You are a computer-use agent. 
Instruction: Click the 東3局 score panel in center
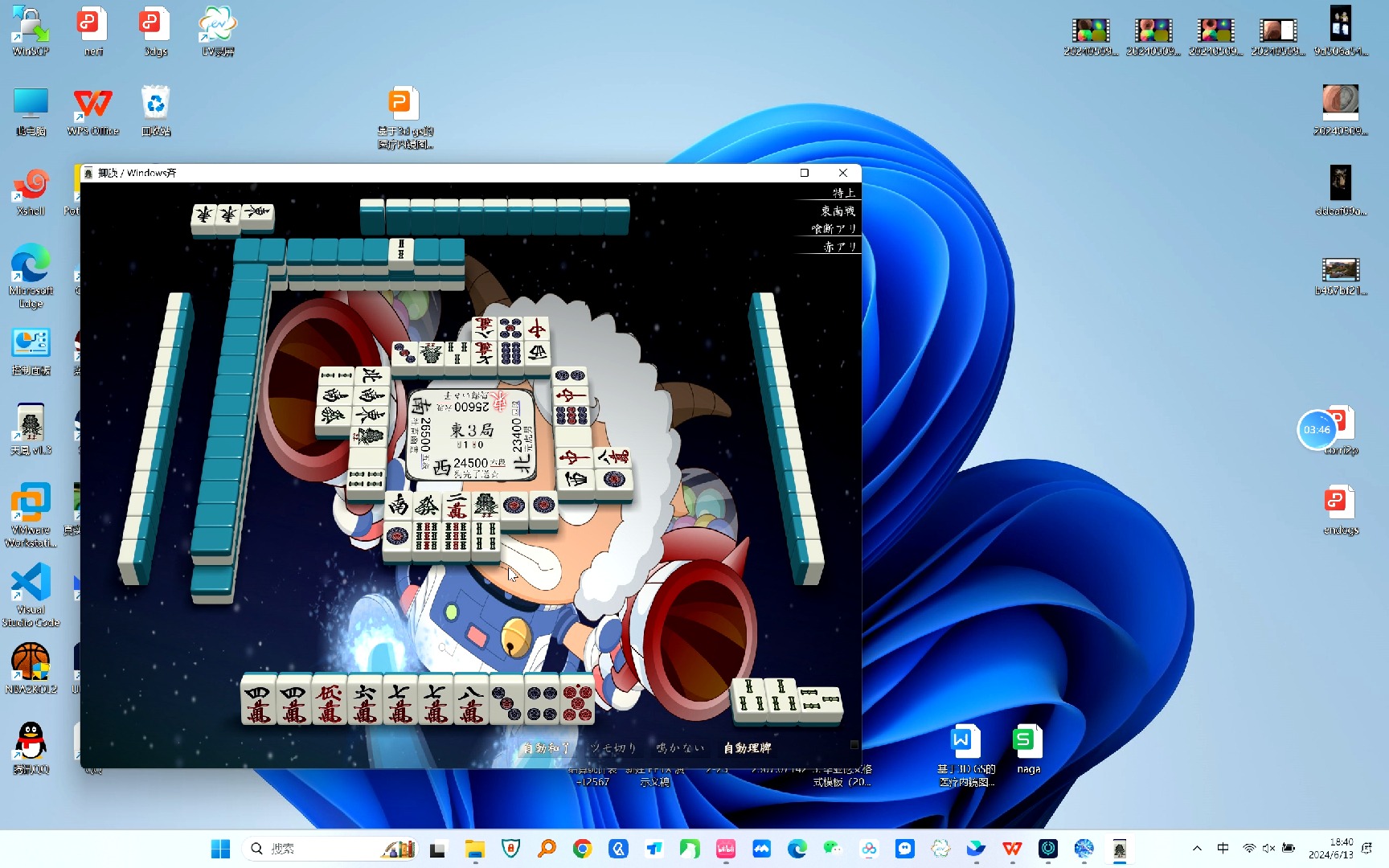pyautogui.click(x=472, y=434)
